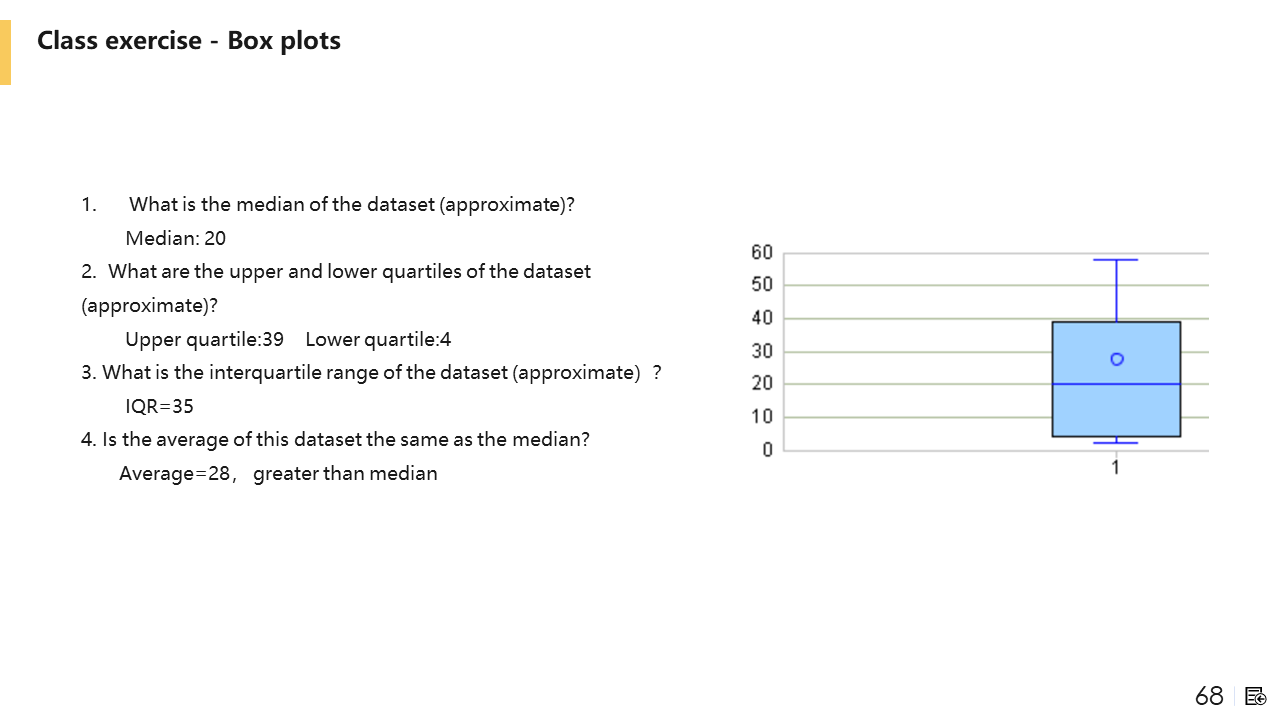Click the slide number 68

[1209, 696]
